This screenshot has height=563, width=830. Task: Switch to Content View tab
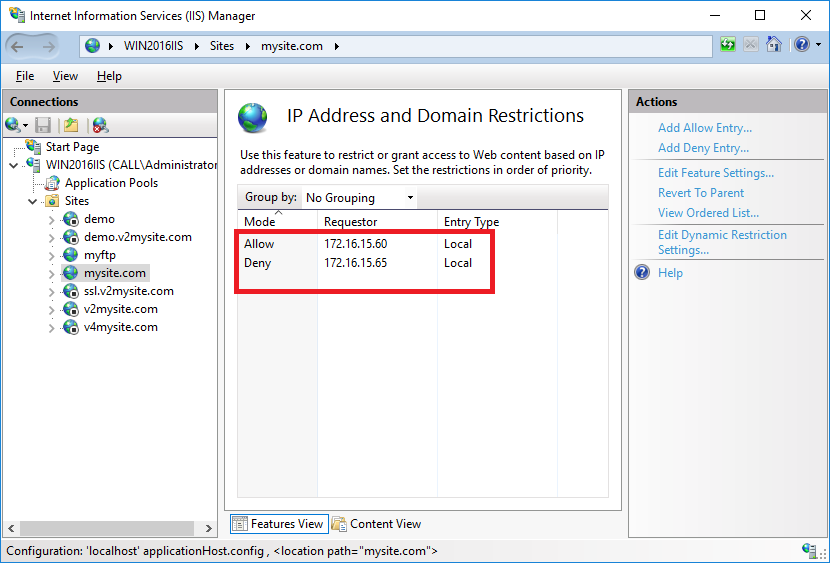pos(376,524)
